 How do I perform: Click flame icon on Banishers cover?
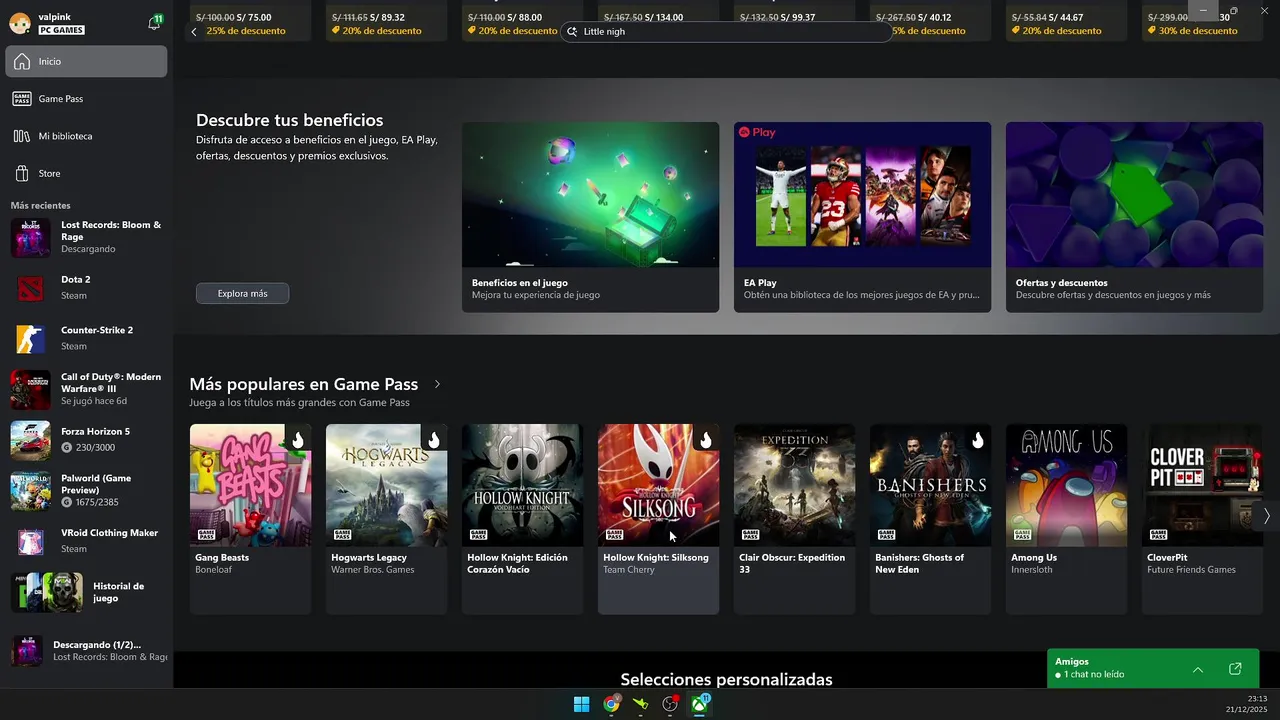(x=978, y=440)
